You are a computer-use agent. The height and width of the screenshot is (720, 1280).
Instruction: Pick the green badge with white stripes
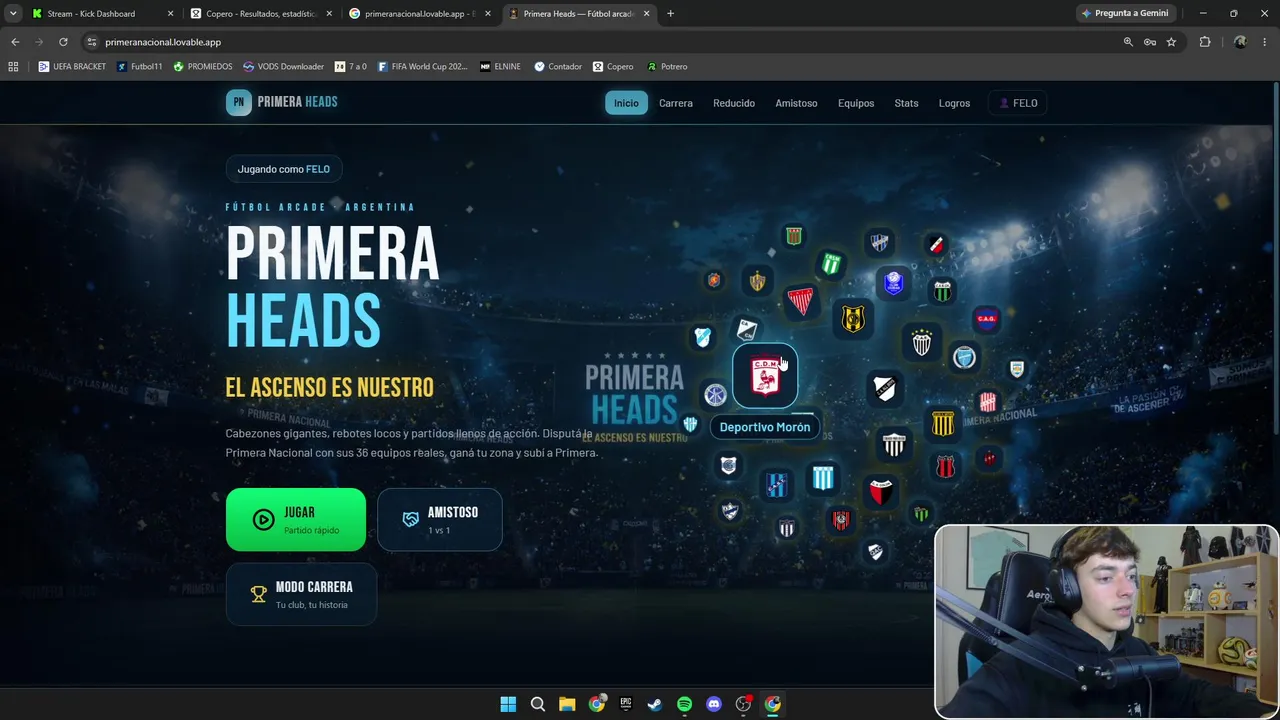click(831, 264)
